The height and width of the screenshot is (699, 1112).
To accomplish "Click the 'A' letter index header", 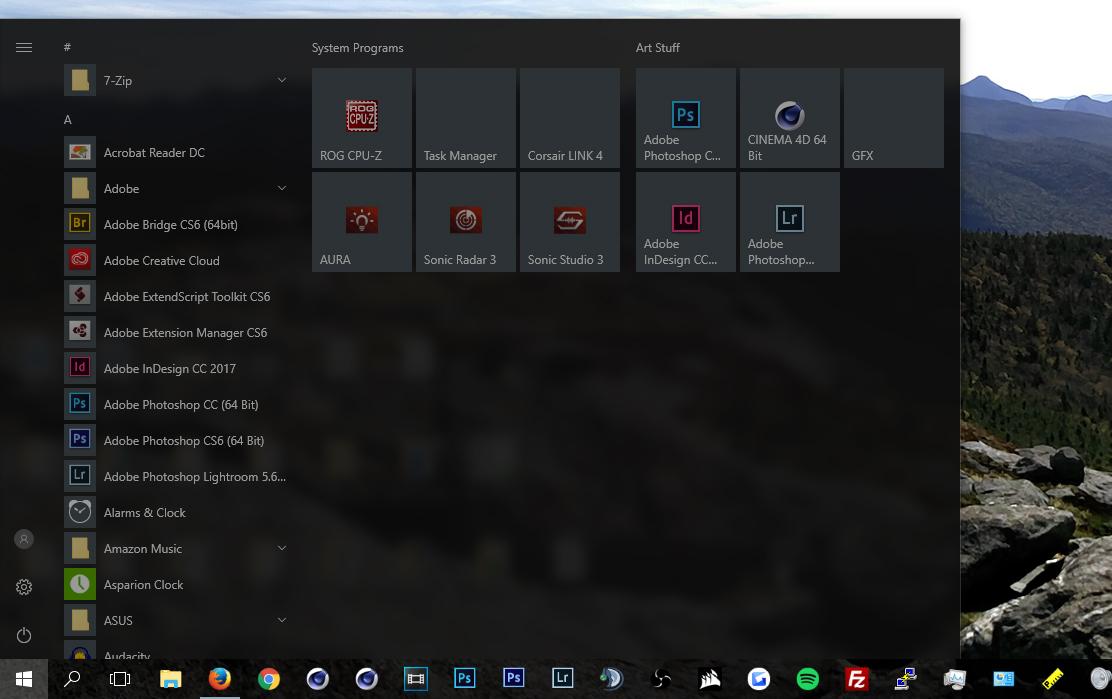I will click(x=67, y=120).
